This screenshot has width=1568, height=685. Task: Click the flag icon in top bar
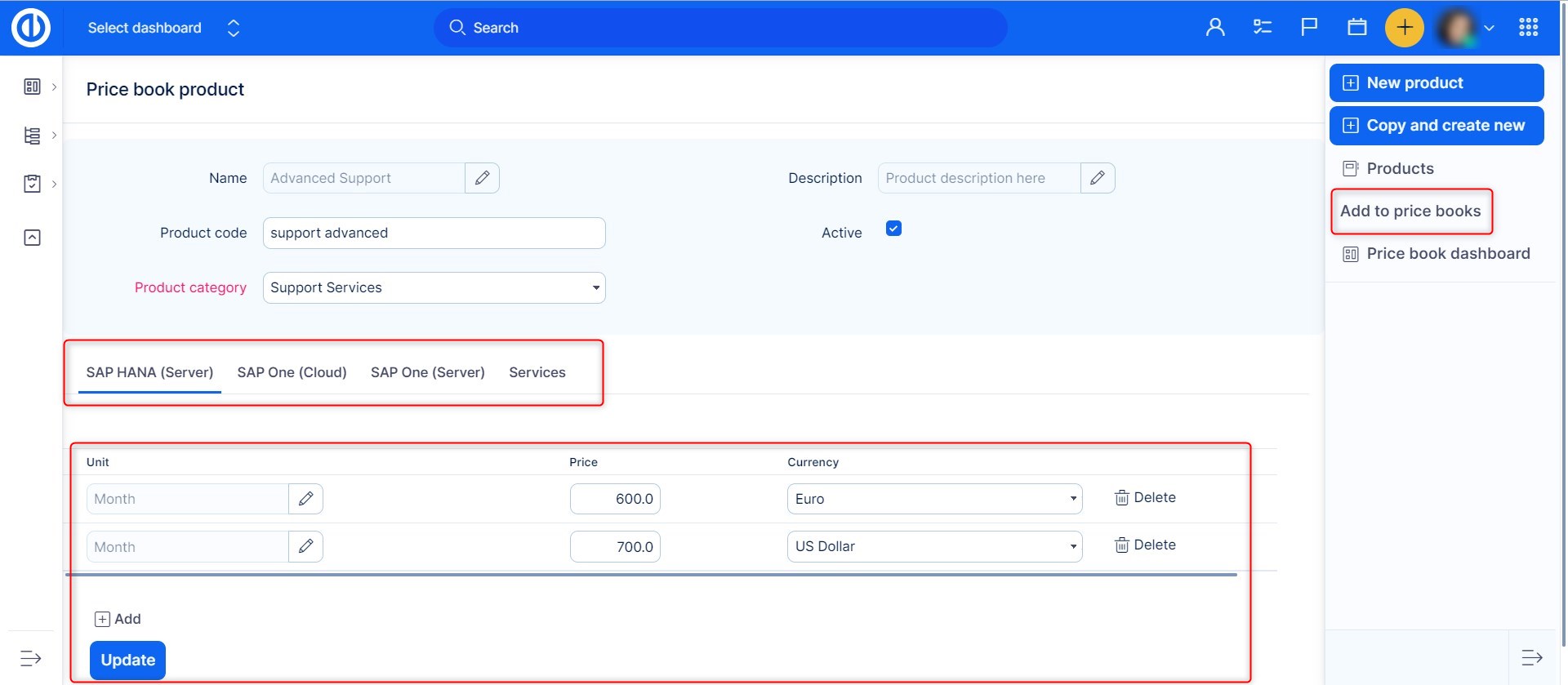(x=1309, y=28)
